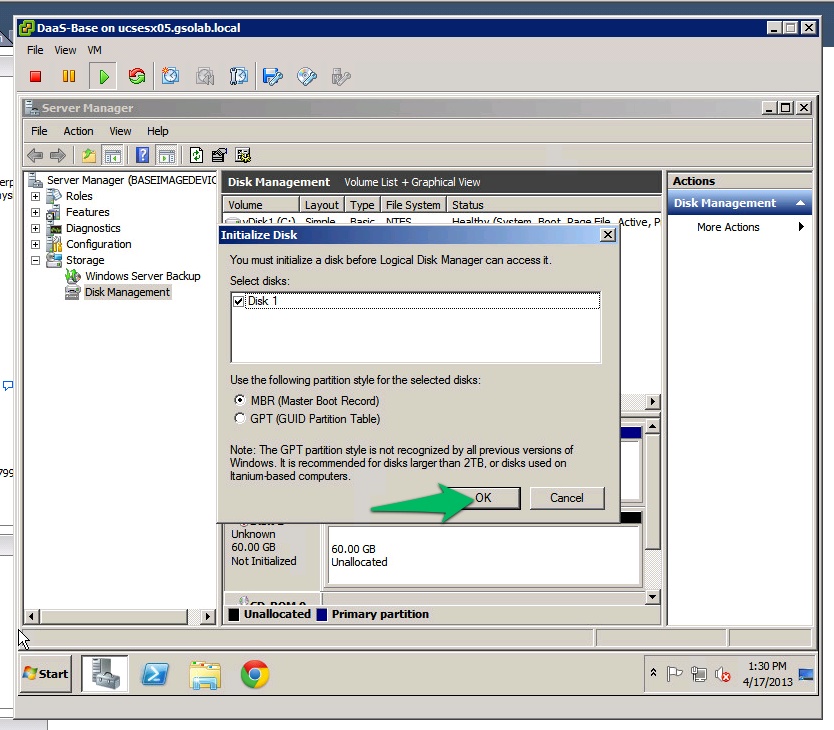Toggle the show/hide console tree icon
This screenshot has height=730, width=834.
click(x=113, y=155)
